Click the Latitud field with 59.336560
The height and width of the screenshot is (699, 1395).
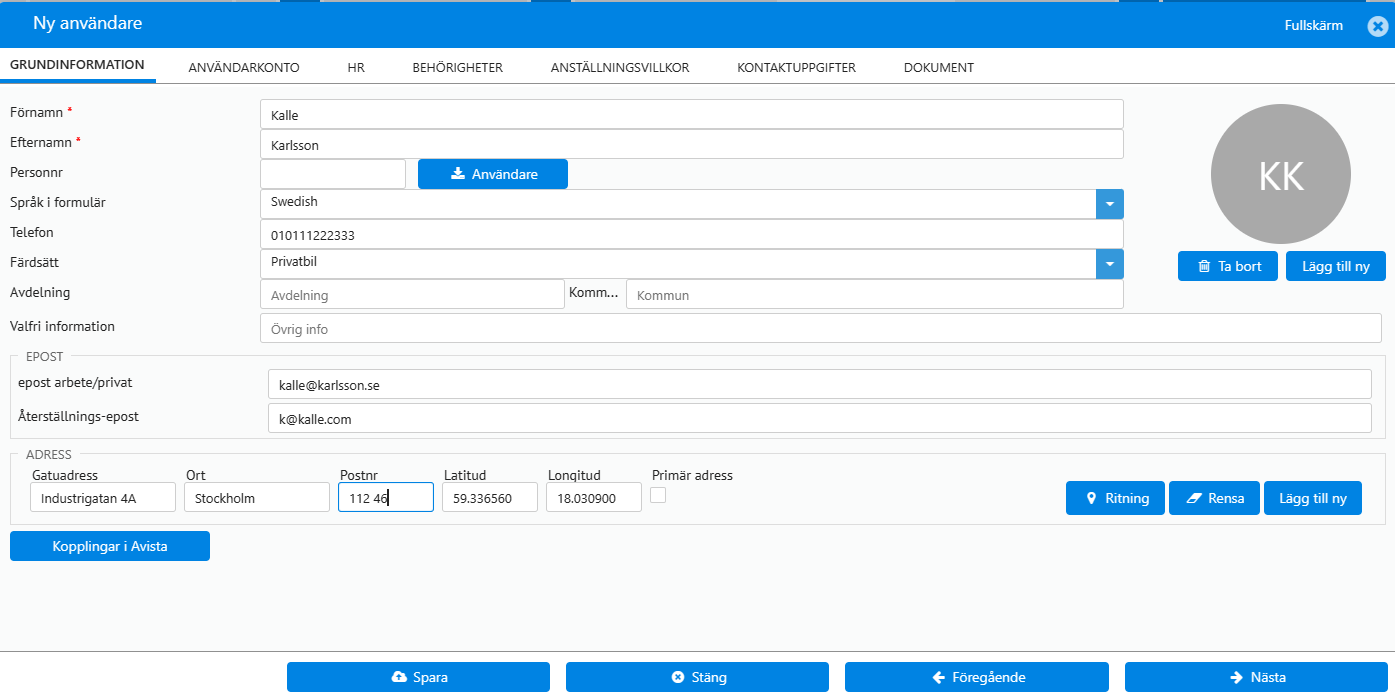[x=489, y=497]
